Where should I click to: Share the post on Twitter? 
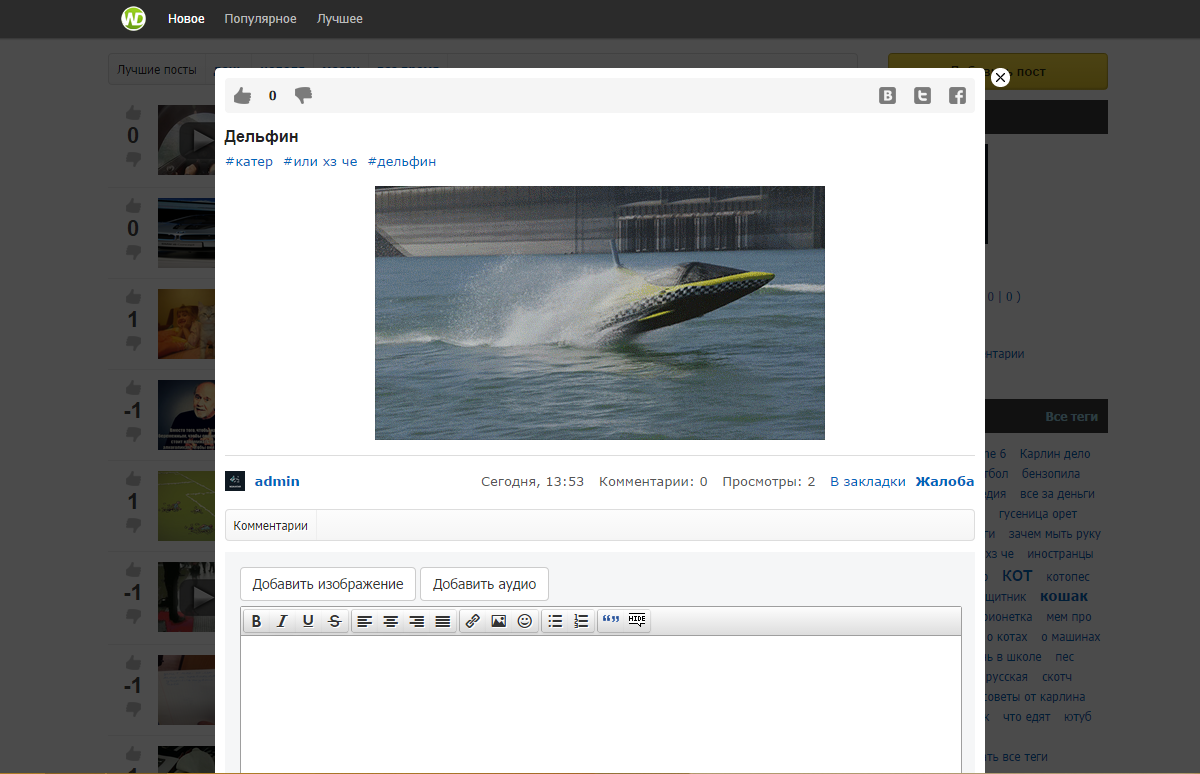922,96
